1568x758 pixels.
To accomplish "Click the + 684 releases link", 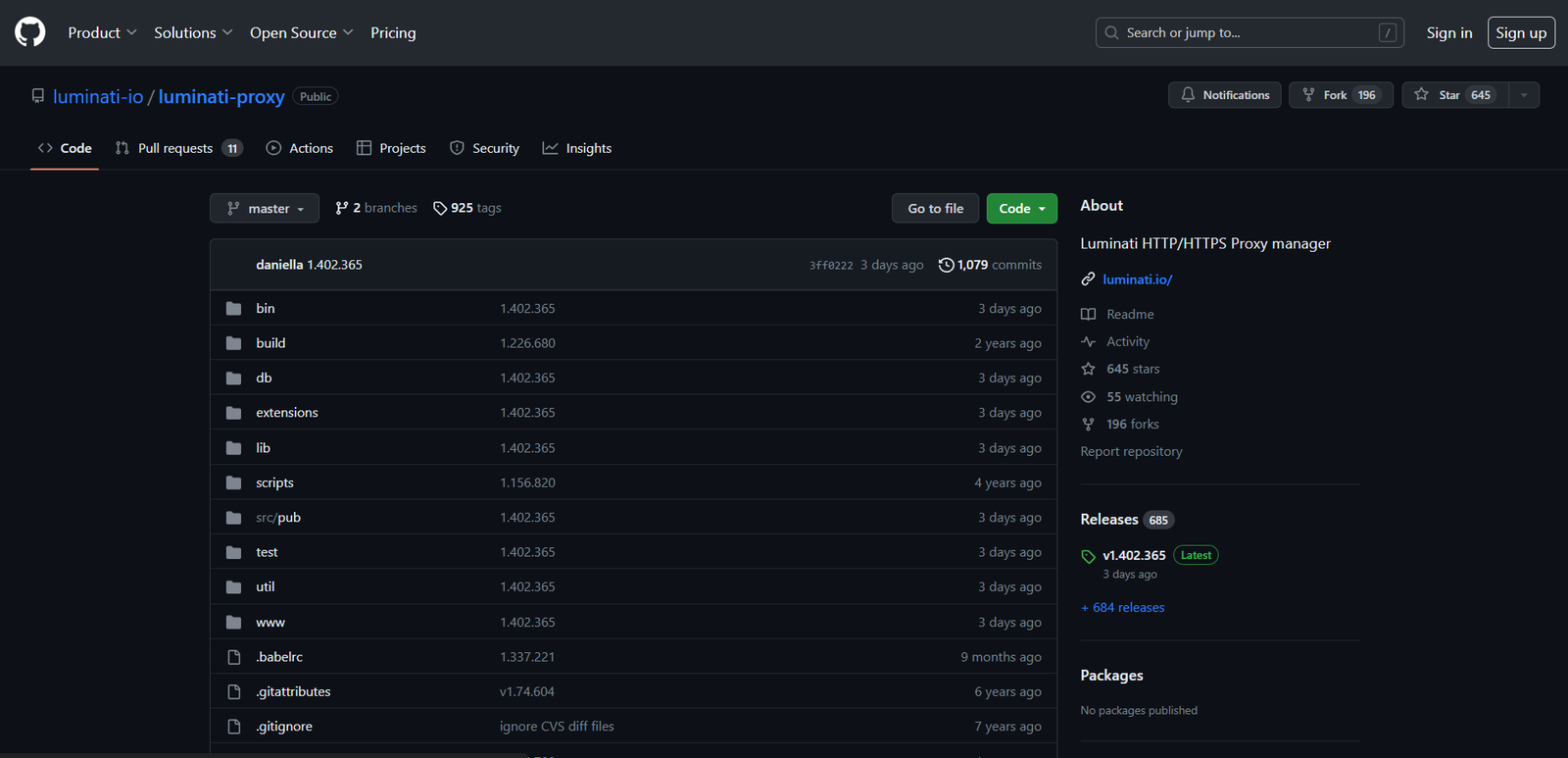I will 1123,608.
